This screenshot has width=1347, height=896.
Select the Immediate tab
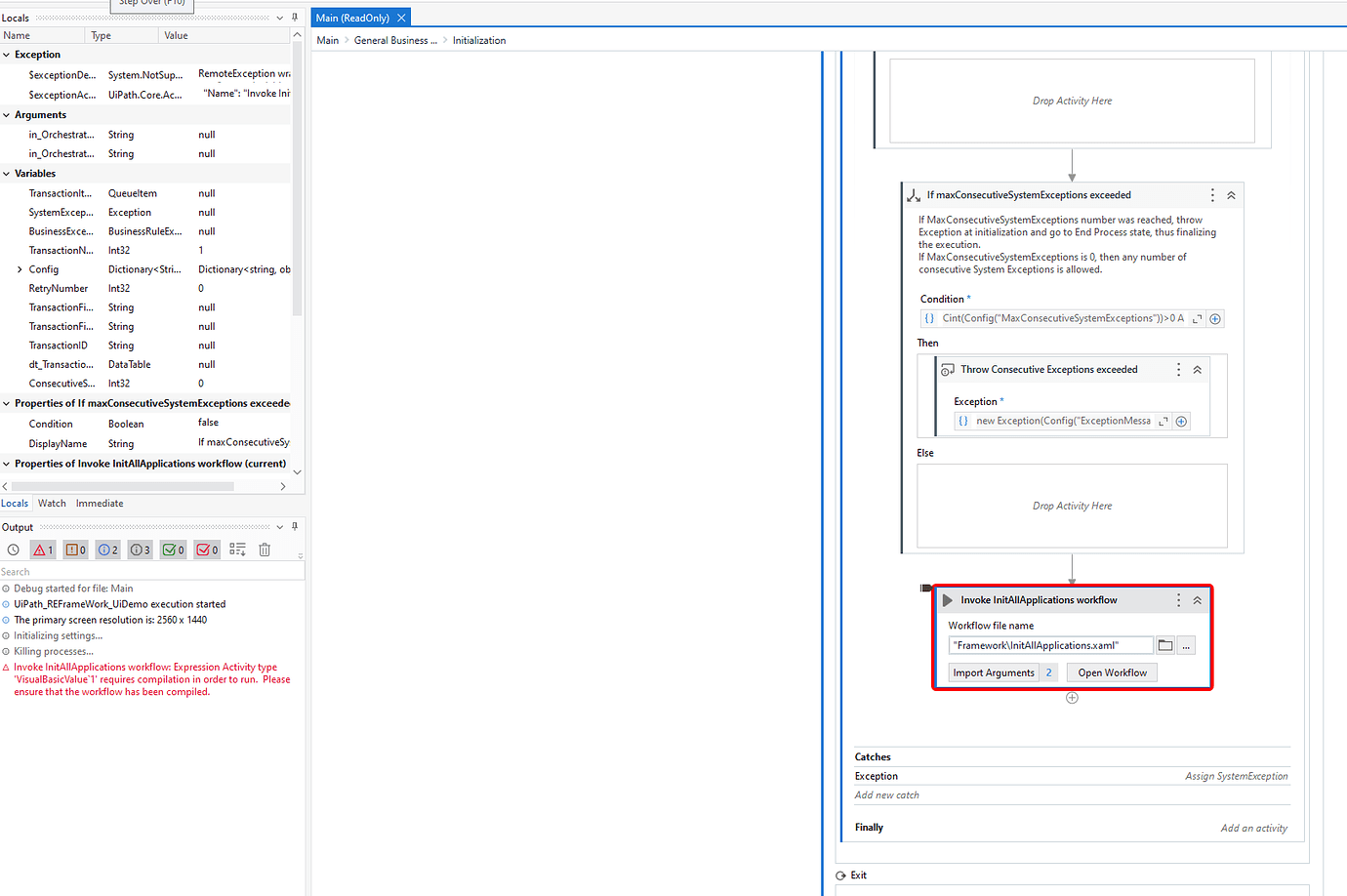coord(100,503)
